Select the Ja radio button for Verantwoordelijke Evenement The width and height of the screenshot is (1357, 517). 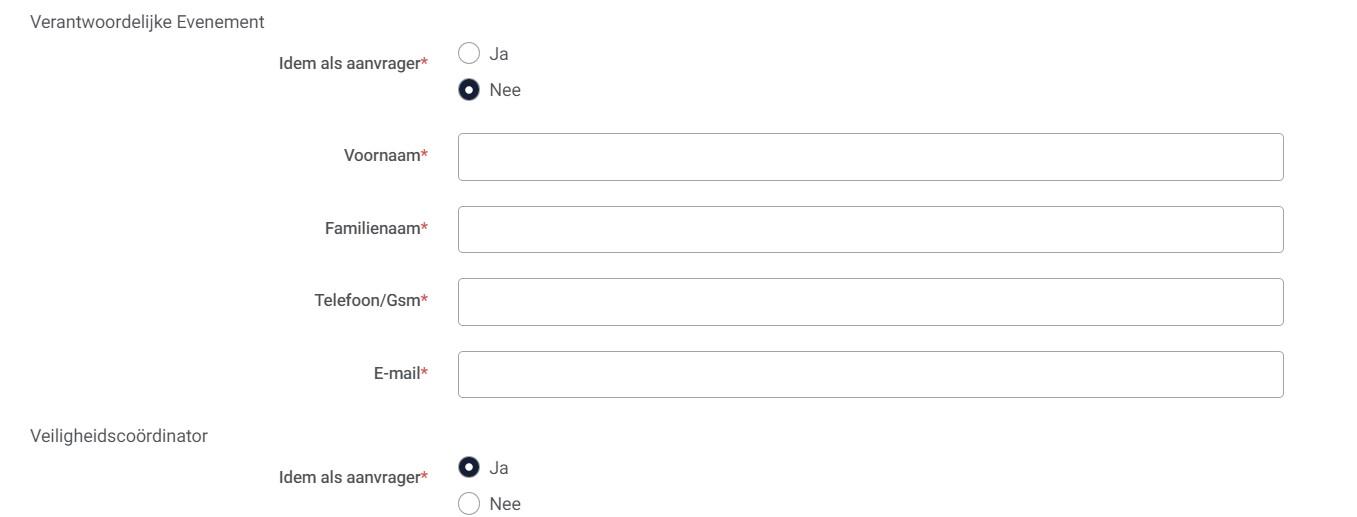click(469, 54)
